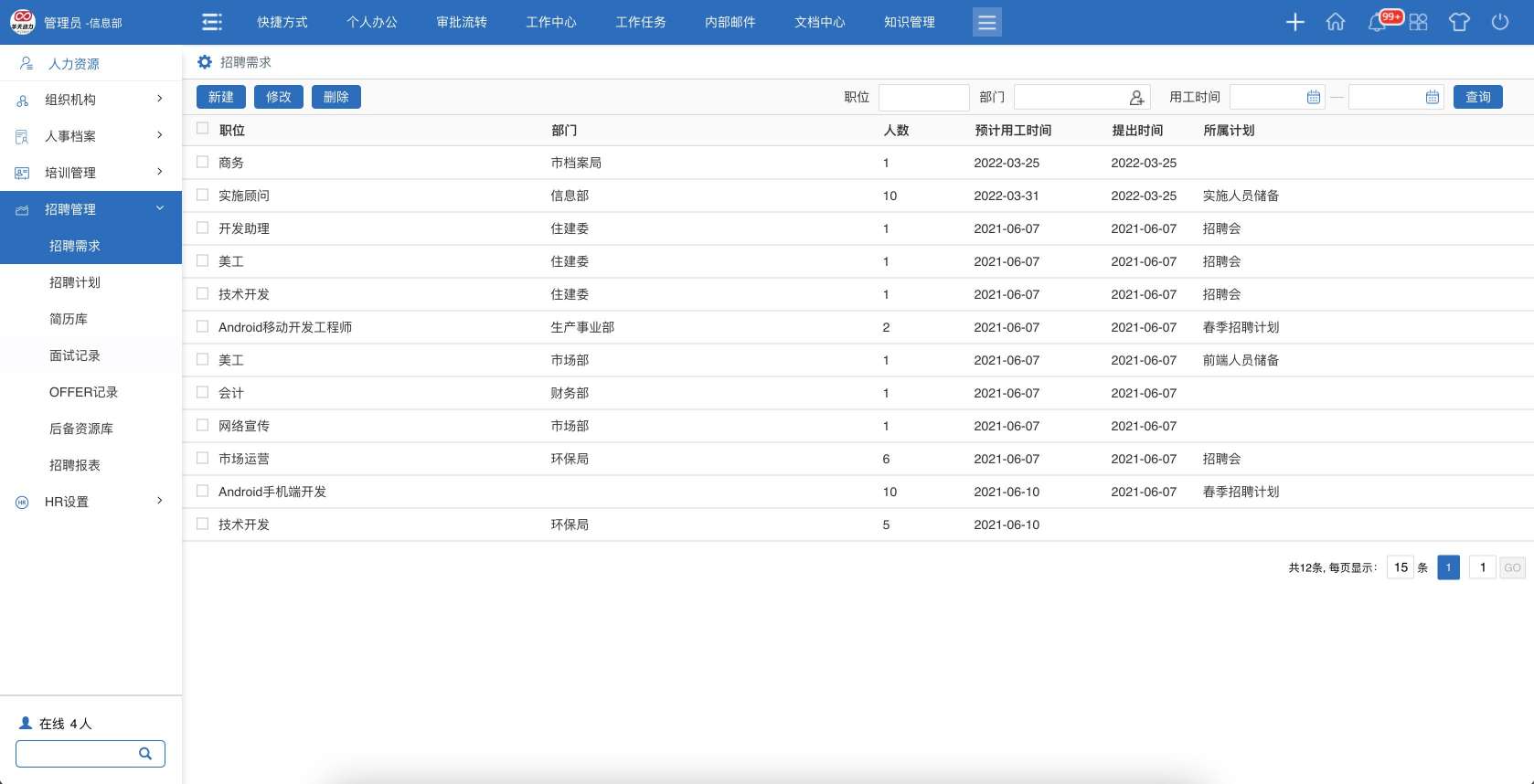Click the 新建 button
The image size is (1534, 784).
pyautogui.click(x=220, y=97)
